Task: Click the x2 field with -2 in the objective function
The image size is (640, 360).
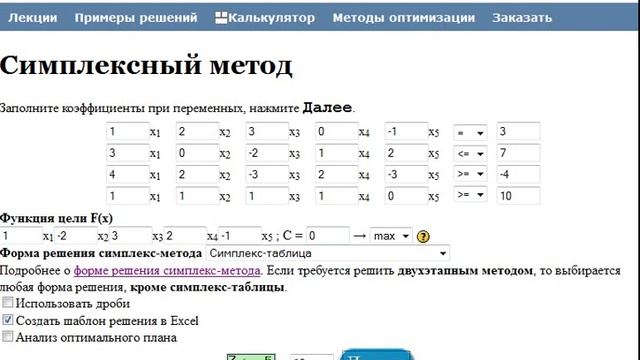Action: tap(76, 236)
